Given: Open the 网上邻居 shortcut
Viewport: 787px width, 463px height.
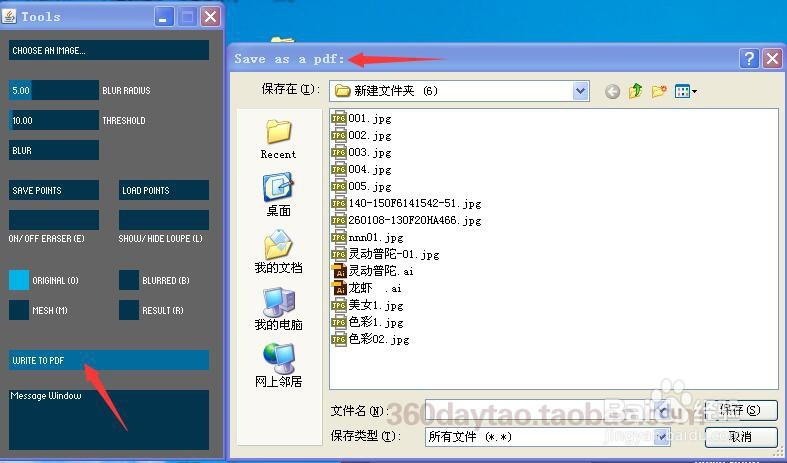Looking at the screenshot, I should 278,366.
